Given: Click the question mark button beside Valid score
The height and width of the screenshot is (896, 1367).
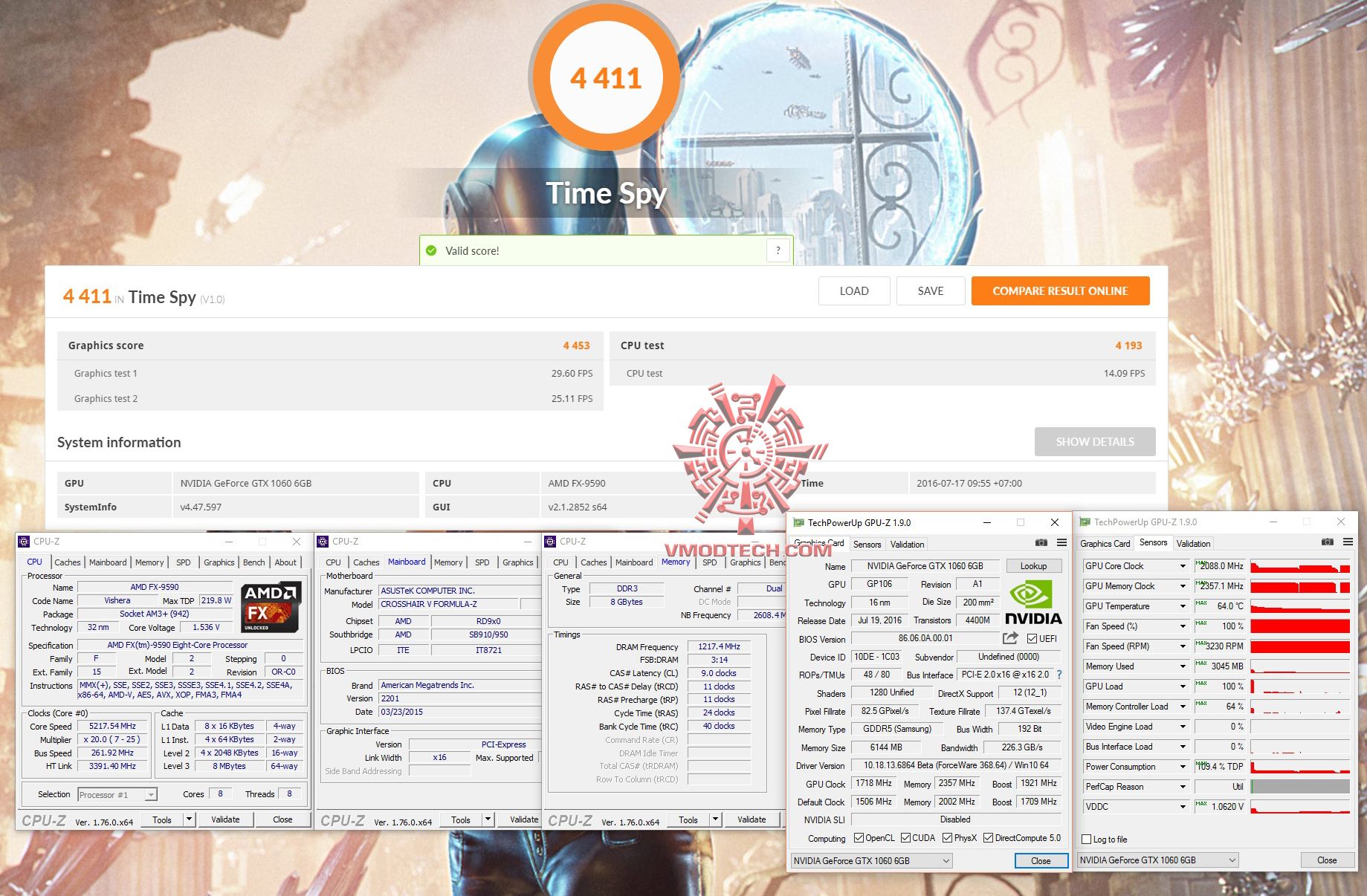Looking at the screenshot, I should 778,250.
